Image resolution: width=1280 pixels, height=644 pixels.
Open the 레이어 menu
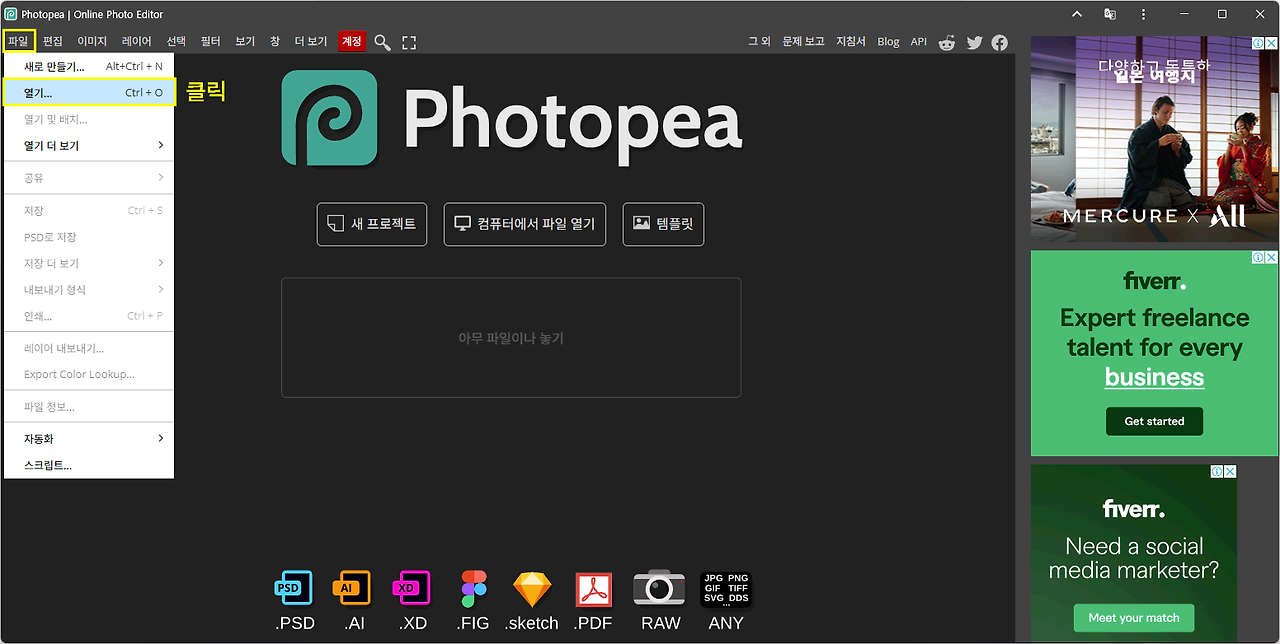tap(137, 41)
